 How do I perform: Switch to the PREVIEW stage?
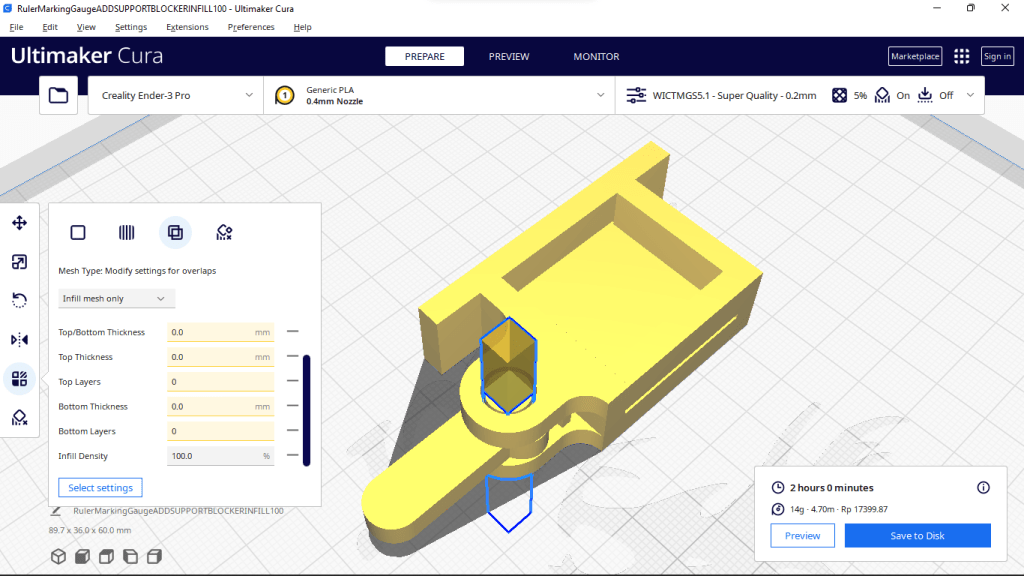pos(509,56)
